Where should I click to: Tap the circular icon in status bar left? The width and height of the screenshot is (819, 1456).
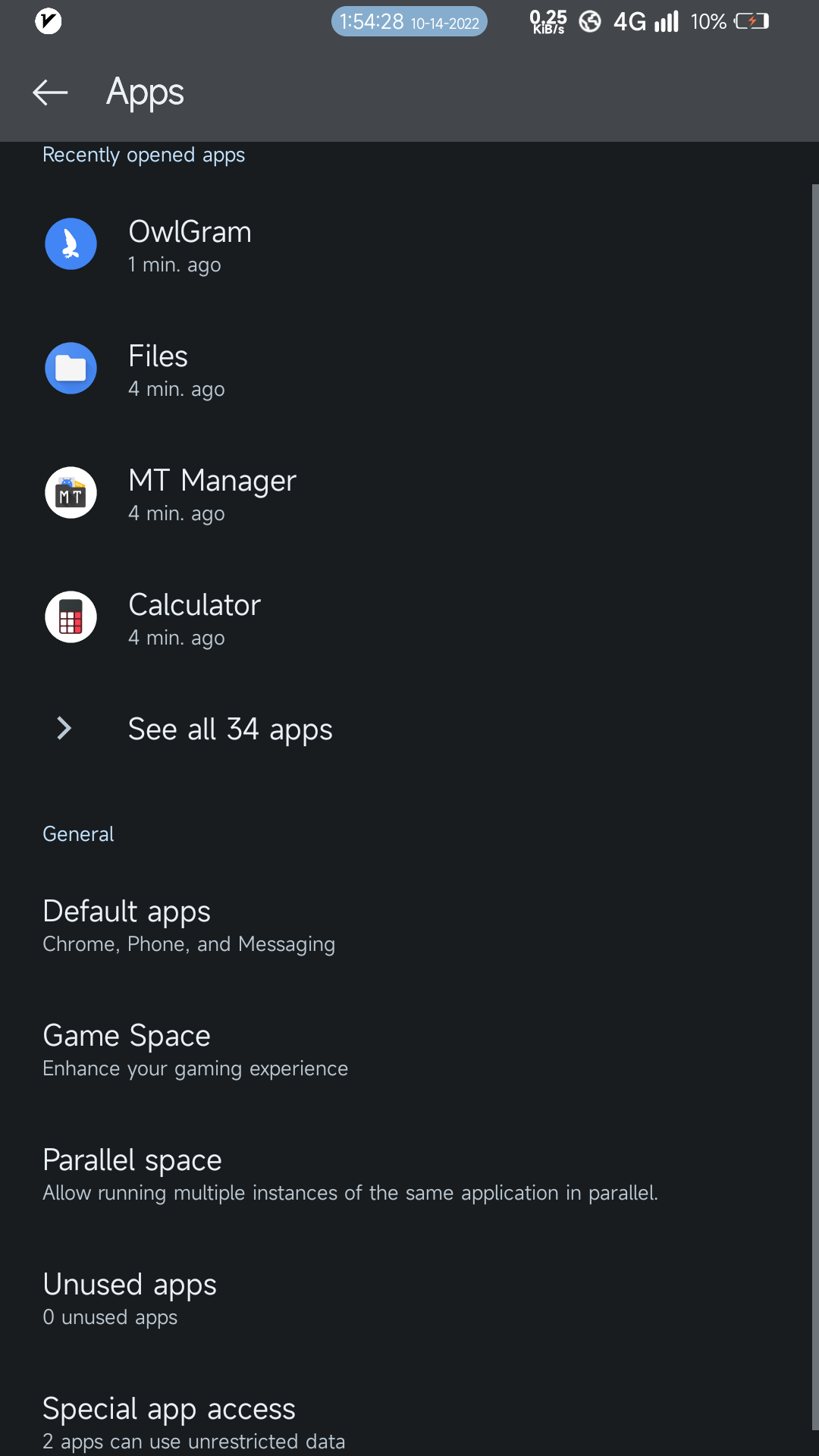49,21
